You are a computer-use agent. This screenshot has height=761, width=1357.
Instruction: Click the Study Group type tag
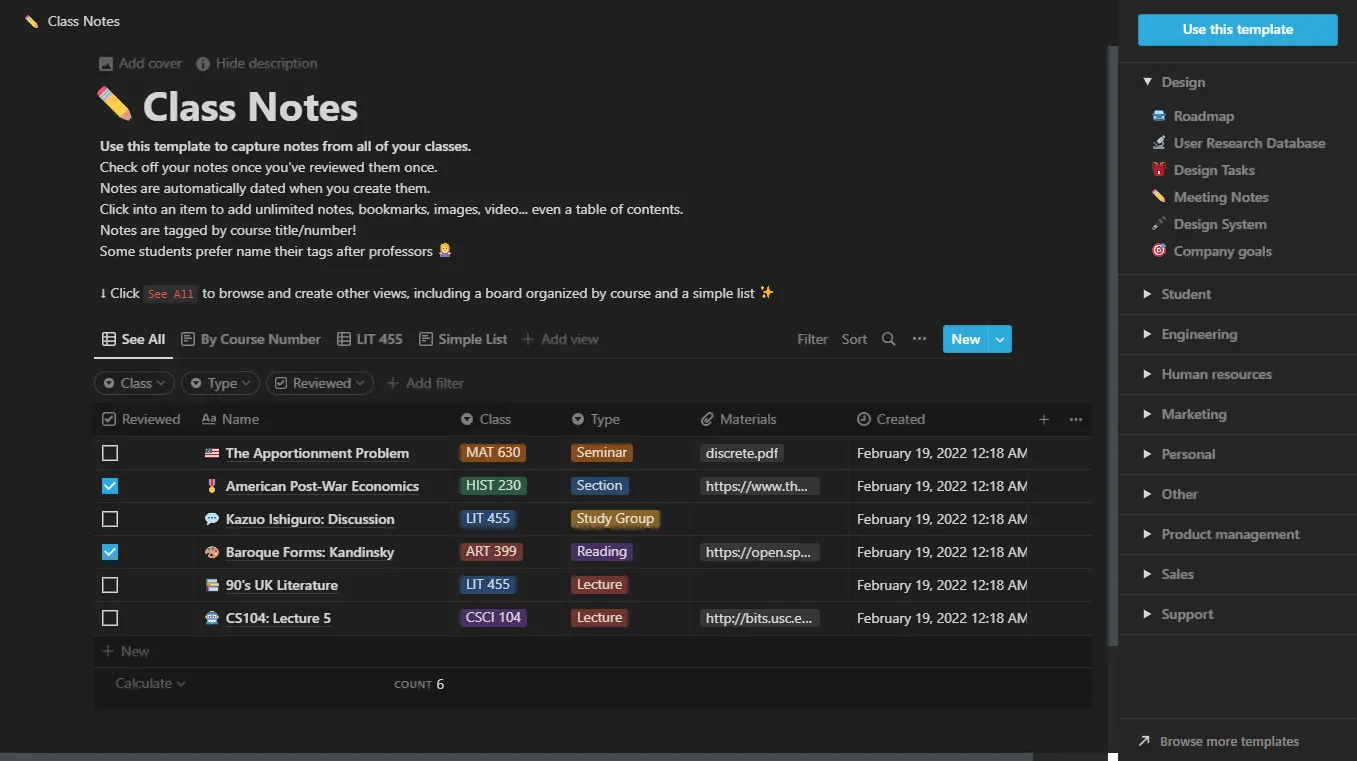point(615,518)
